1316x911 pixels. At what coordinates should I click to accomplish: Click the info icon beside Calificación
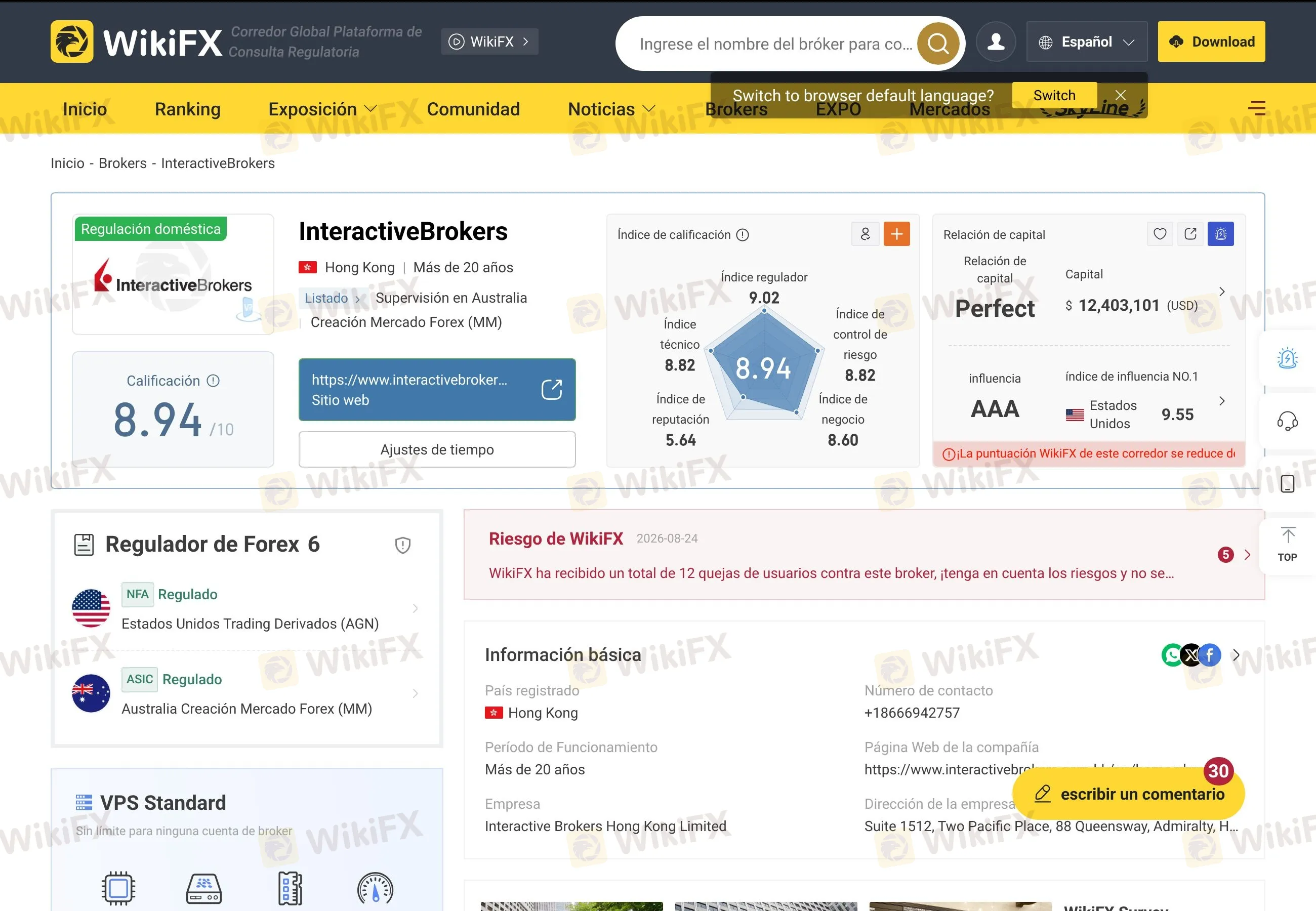[x=213, y=381]
